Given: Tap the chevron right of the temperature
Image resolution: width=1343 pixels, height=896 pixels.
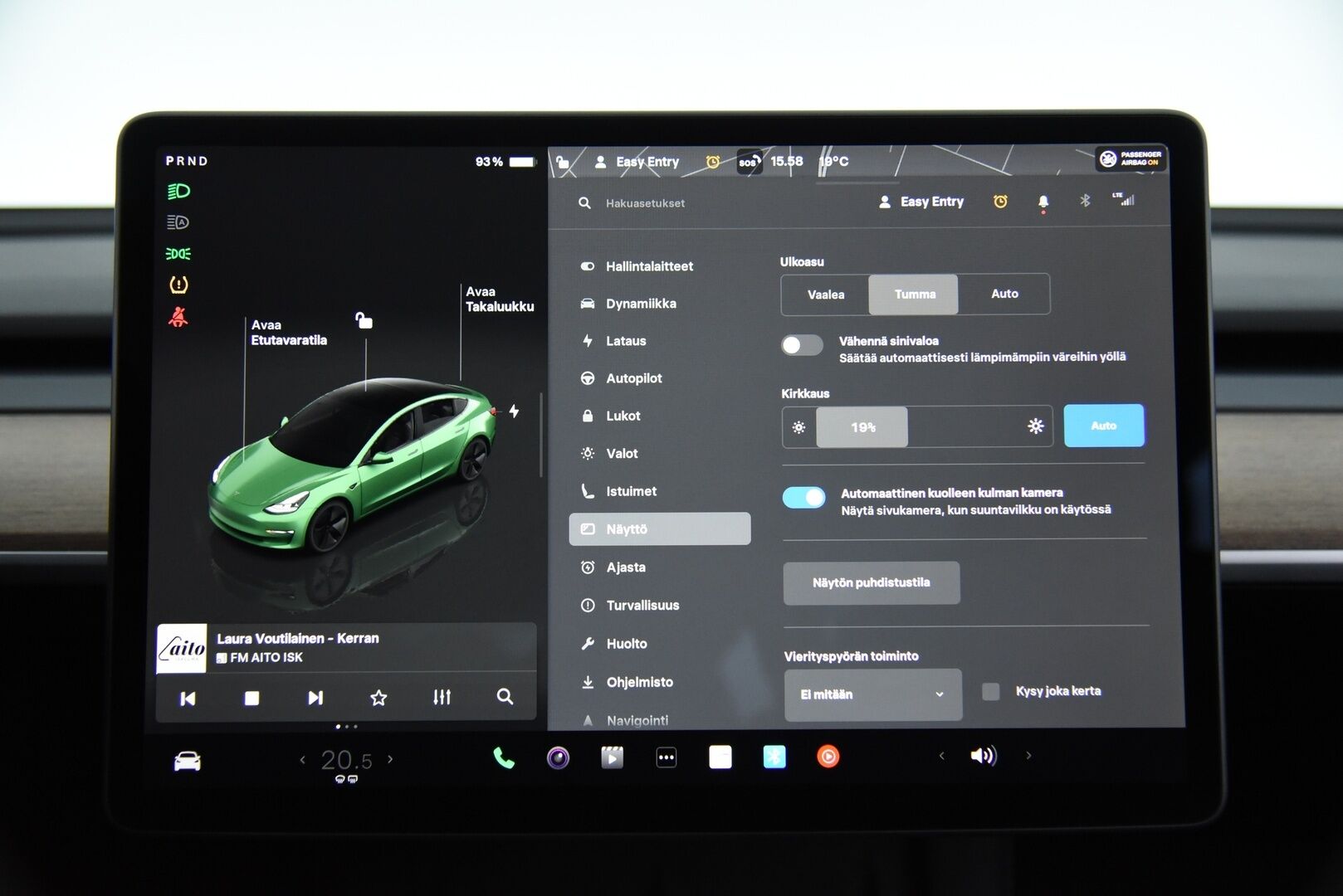Looking at the screenshot, I should pos(389,758).
